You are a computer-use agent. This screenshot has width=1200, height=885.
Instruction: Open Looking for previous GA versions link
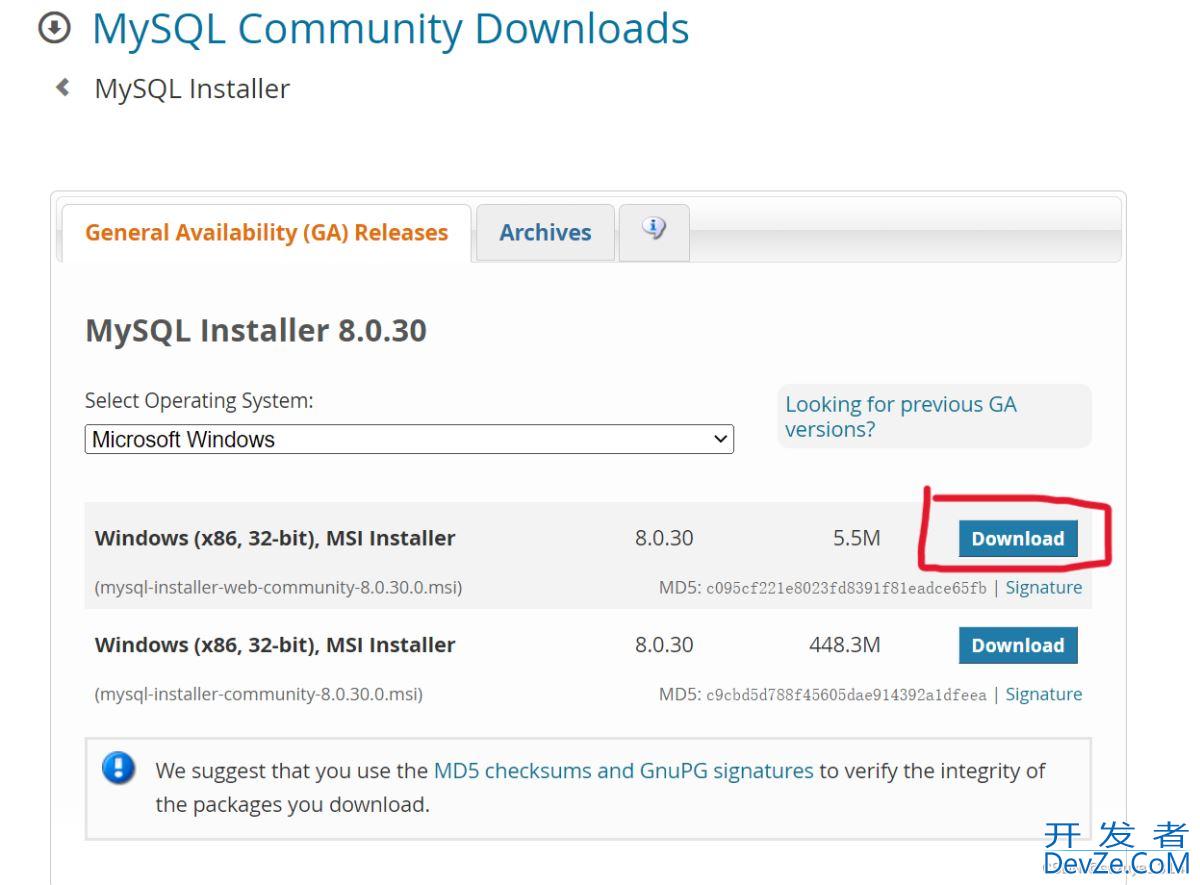tap(900, 417)
